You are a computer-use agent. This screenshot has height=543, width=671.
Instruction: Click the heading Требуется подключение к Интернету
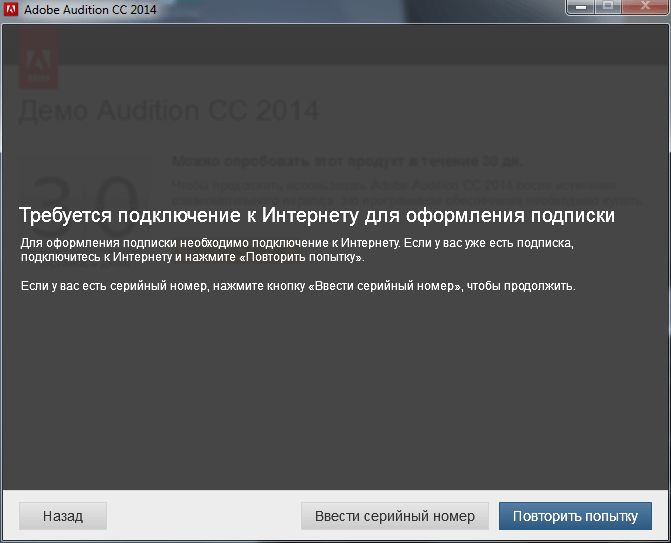click(x=317, y=216)
